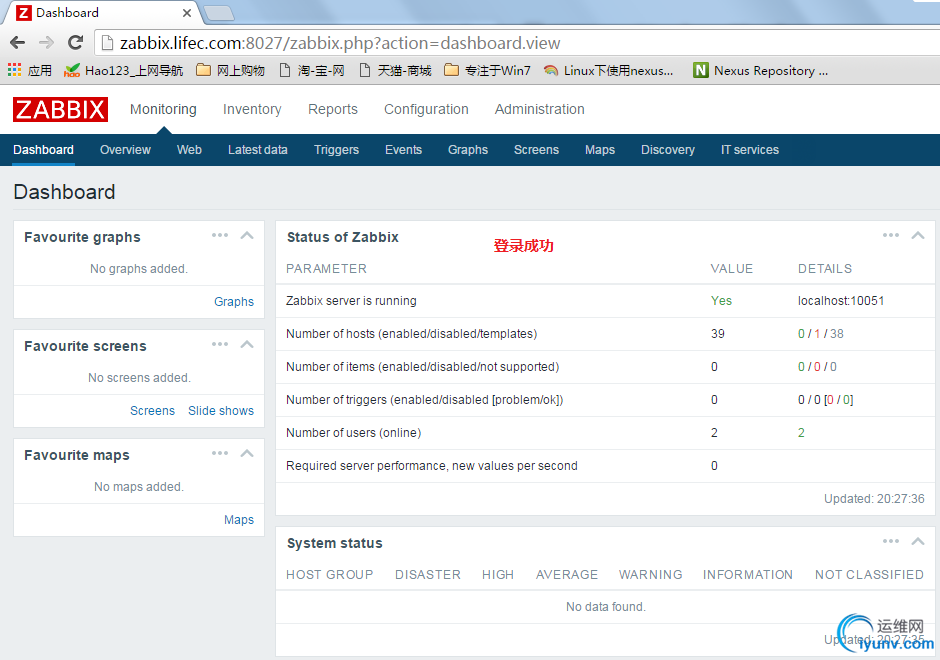
Task: Collapse the Favourite screens widget
Action: 247,345
